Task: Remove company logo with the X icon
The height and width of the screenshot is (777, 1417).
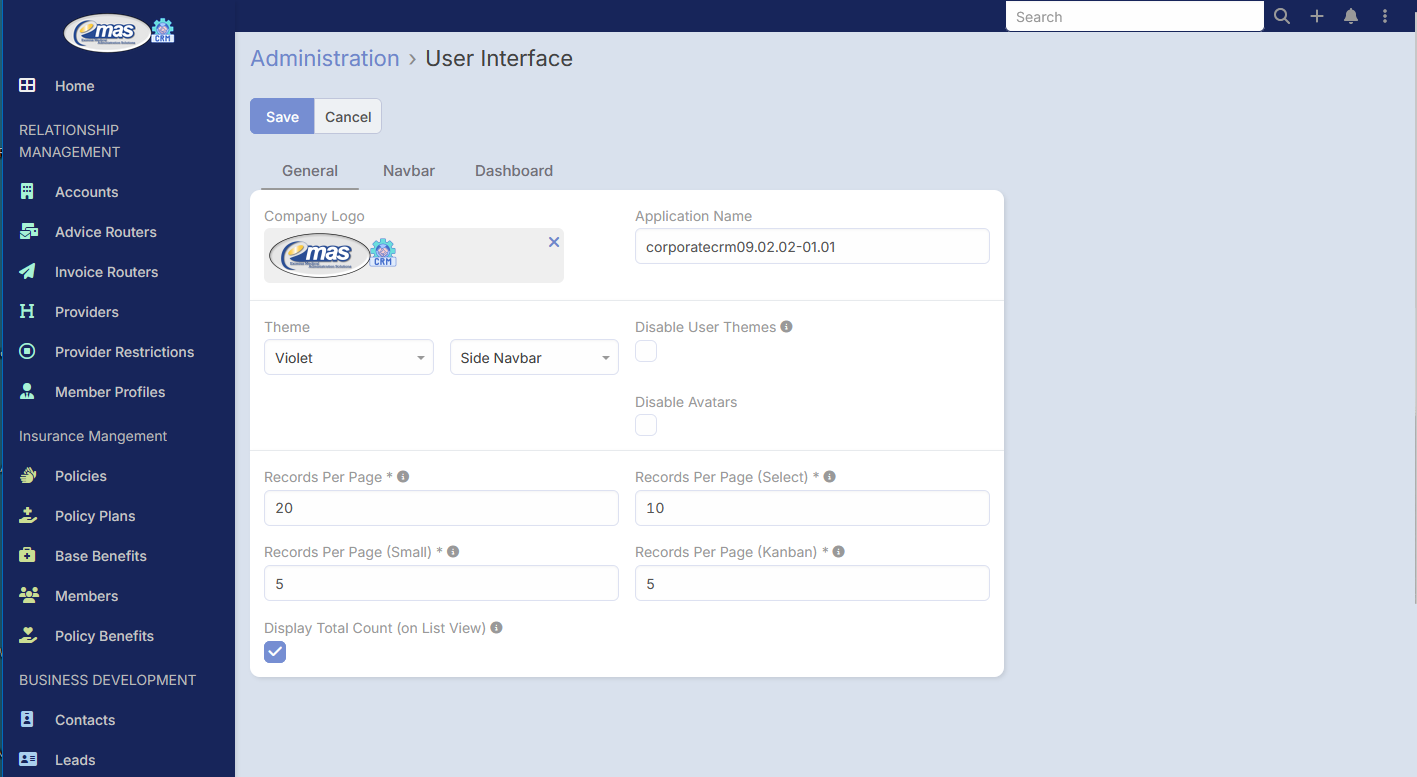Action: [x=554, y=242]
